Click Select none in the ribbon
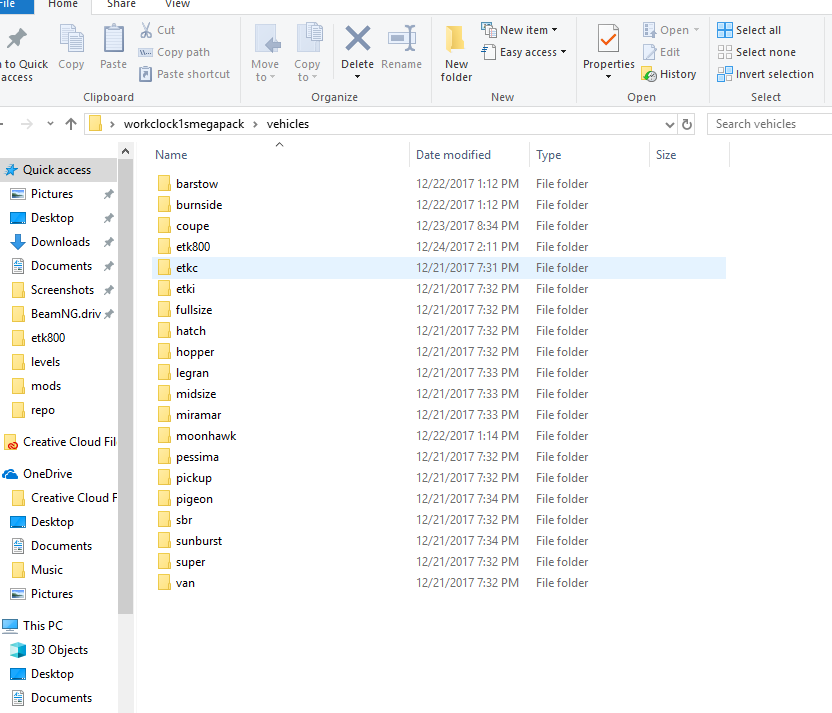 click(x=756, y=52)
